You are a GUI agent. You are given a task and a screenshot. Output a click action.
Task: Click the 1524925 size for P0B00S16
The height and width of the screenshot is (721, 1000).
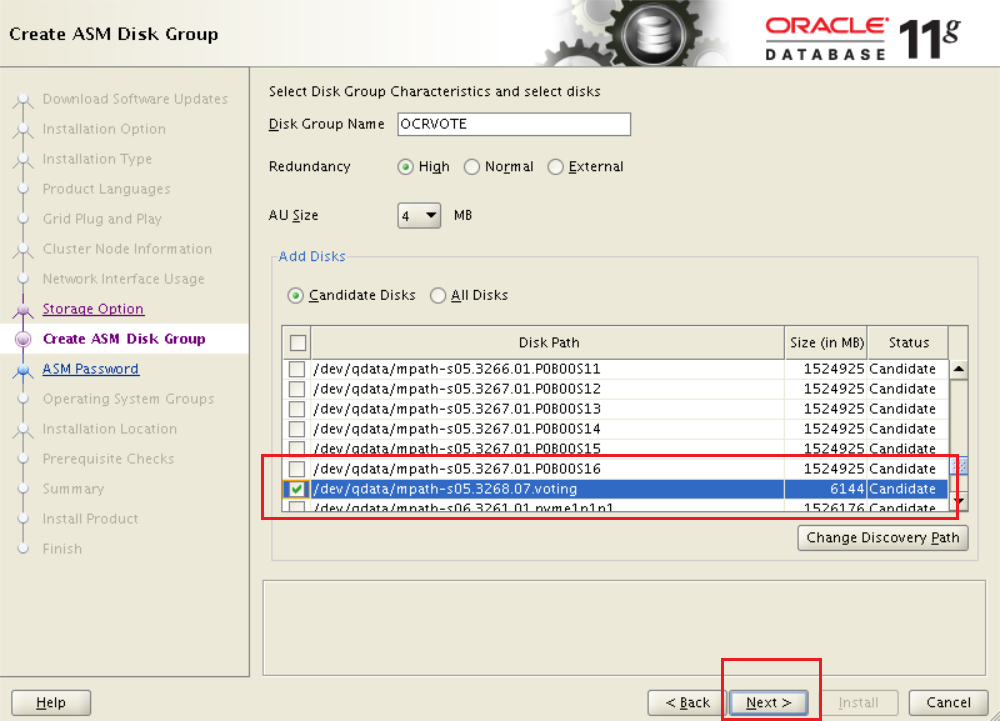pos(834,469)
